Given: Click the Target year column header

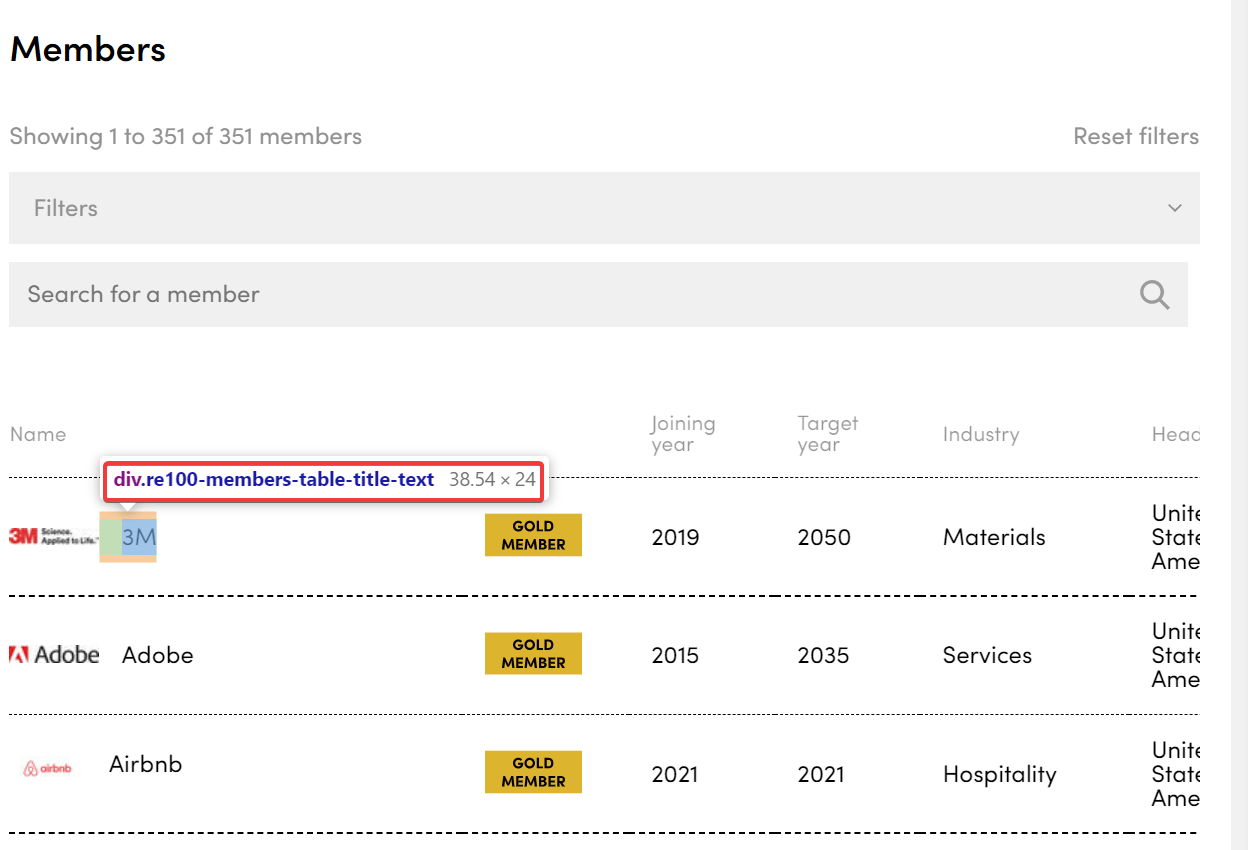Looking at the screenshot, I should click(828, 434).
